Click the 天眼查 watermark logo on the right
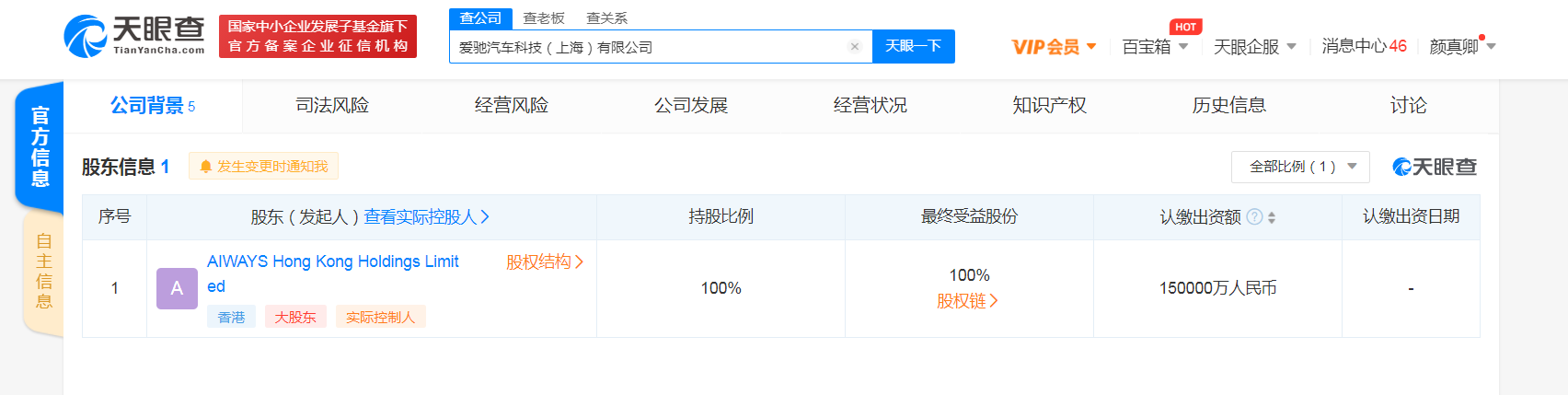1568x395 pixels. click(x=1434, y=167)
